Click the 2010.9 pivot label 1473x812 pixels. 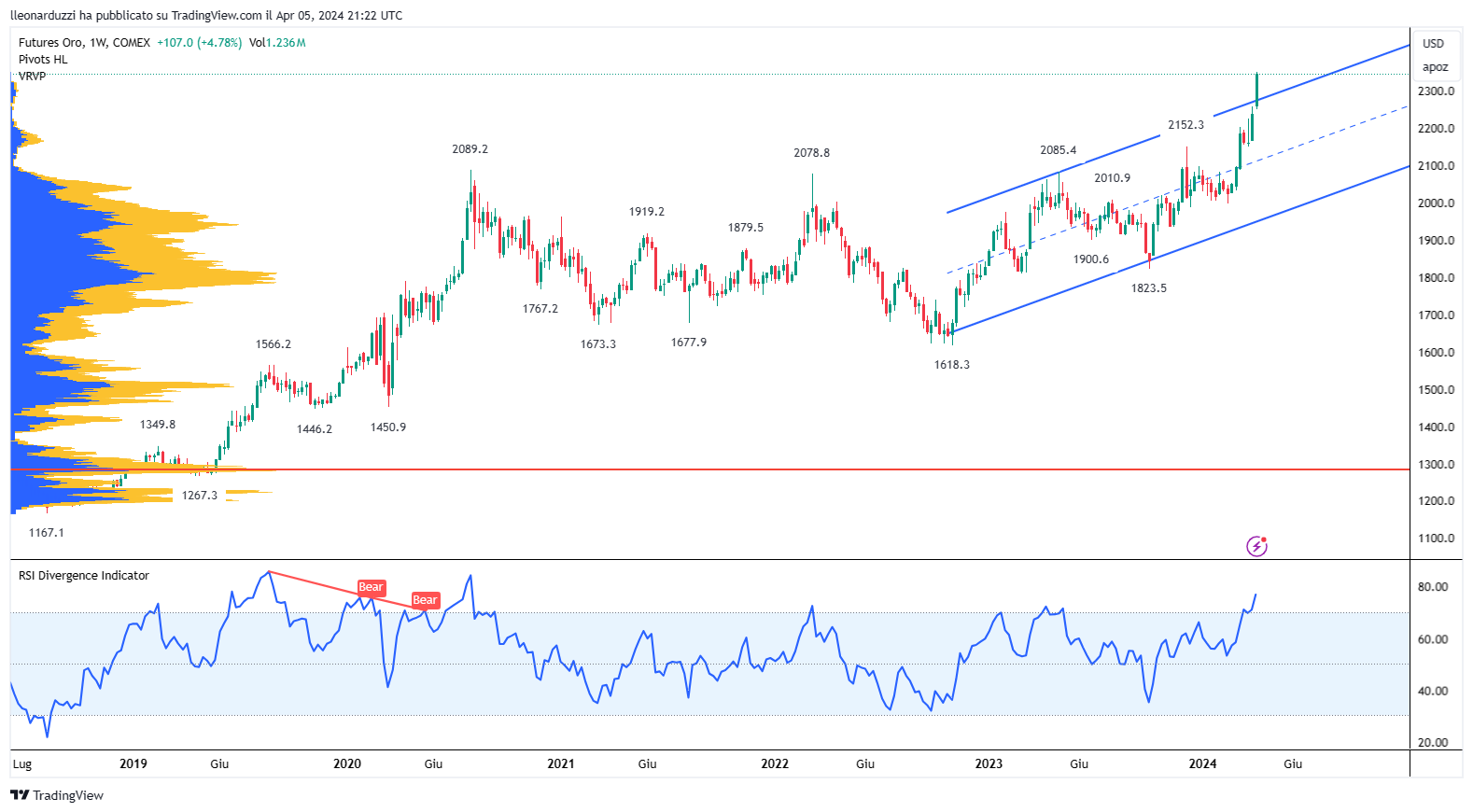click(x=1112, y=178)
